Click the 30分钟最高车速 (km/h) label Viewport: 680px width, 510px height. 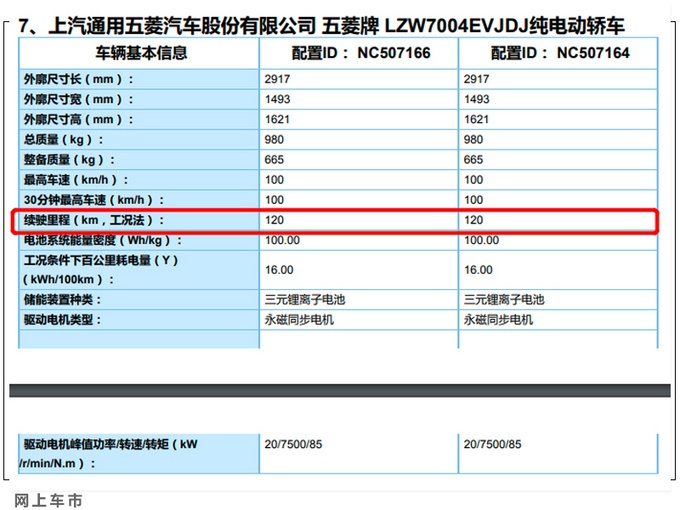tap(94, 200)
